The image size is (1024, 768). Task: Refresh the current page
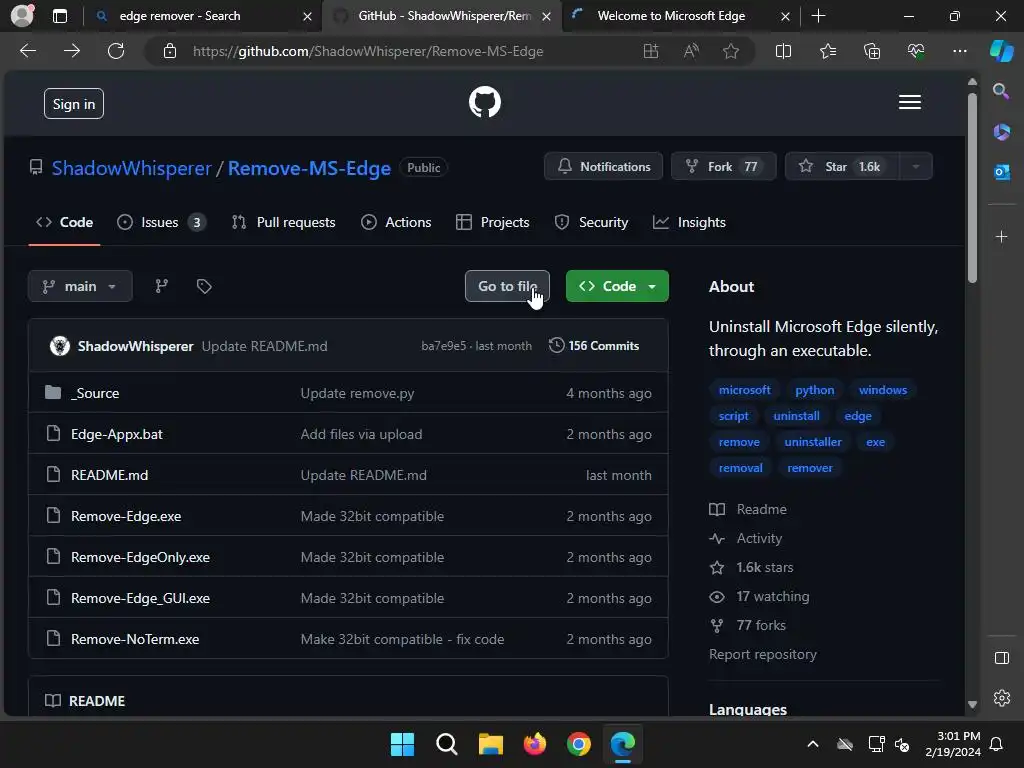(116, 51)
